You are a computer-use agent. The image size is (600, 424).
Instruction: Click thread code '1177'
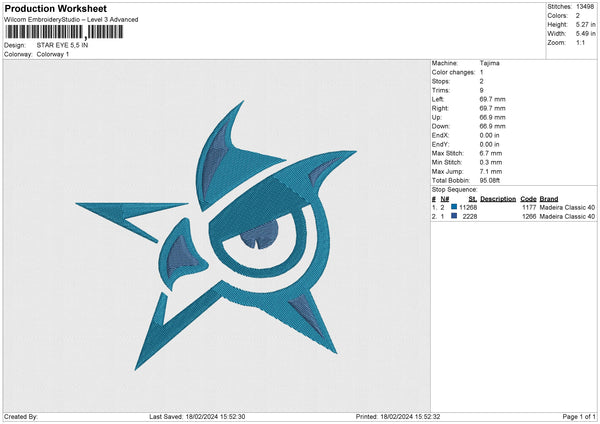pyautogui.click(x=529, y=207)
